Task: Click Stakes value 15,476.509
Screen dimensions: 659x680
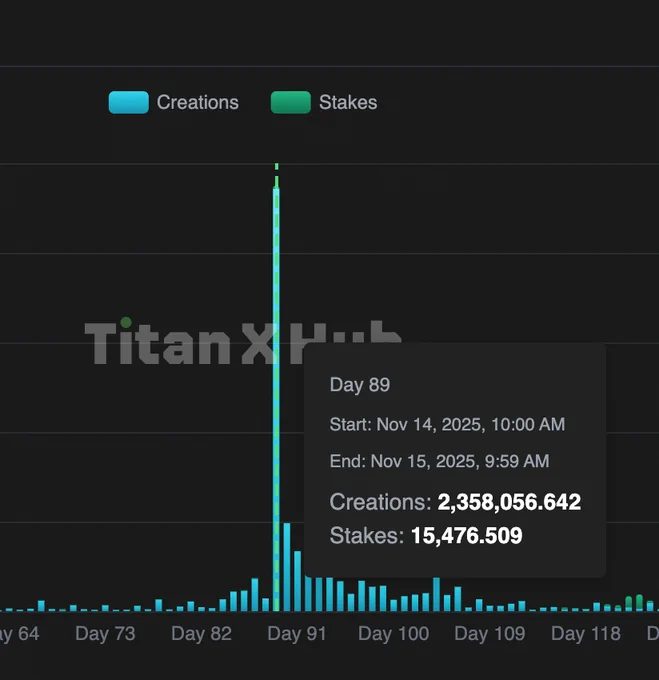Action: [x=467, y=536]
